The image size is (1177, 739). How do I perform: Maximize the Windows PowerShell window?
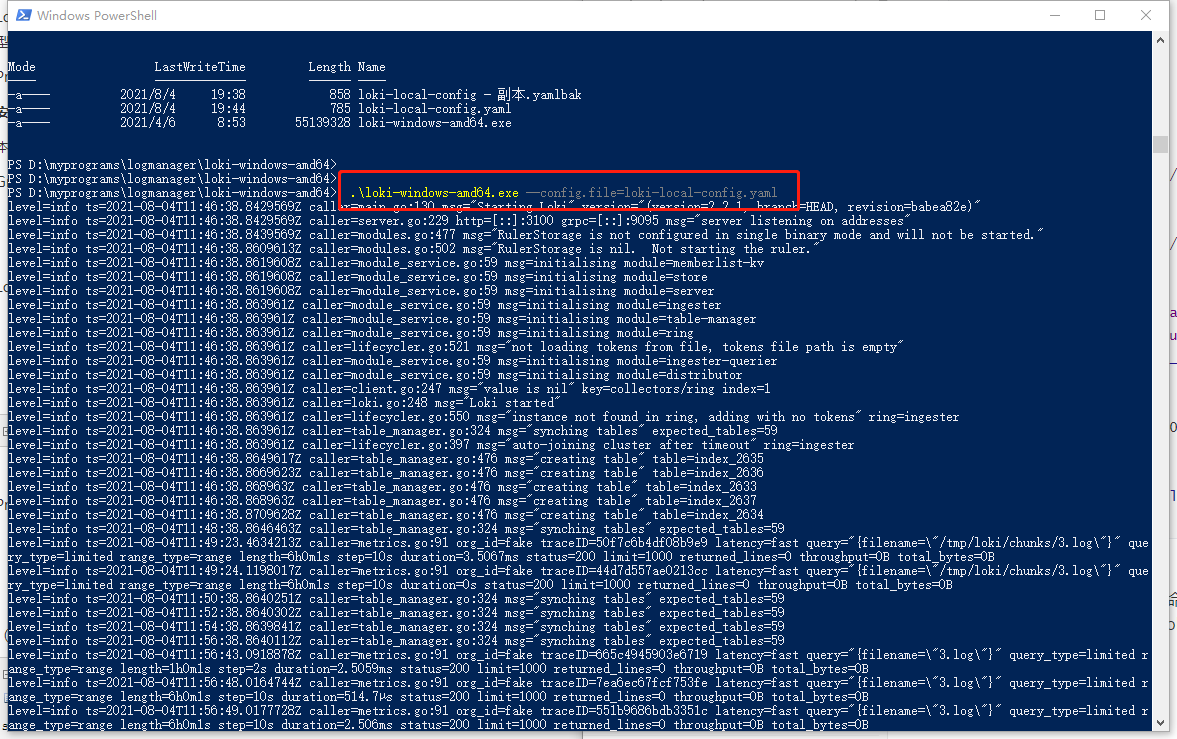[x=1100, y=15]
